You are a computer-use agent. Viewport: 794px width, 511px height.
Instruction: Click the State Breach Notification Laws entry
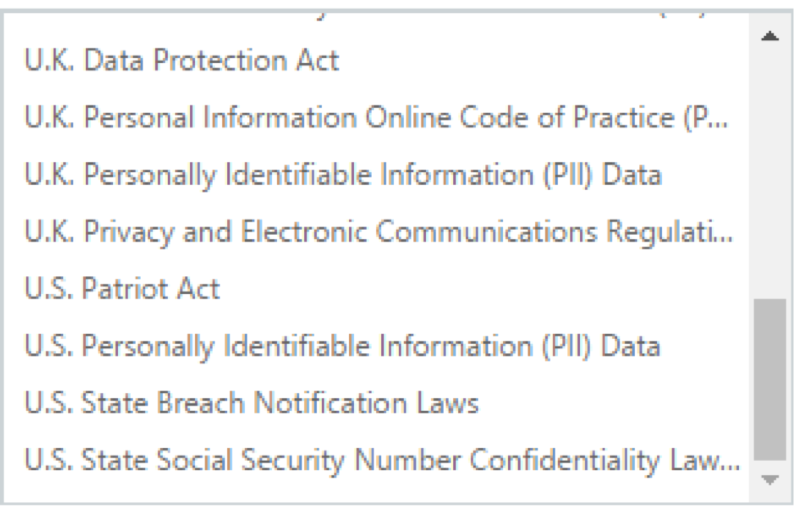[250, 404]
